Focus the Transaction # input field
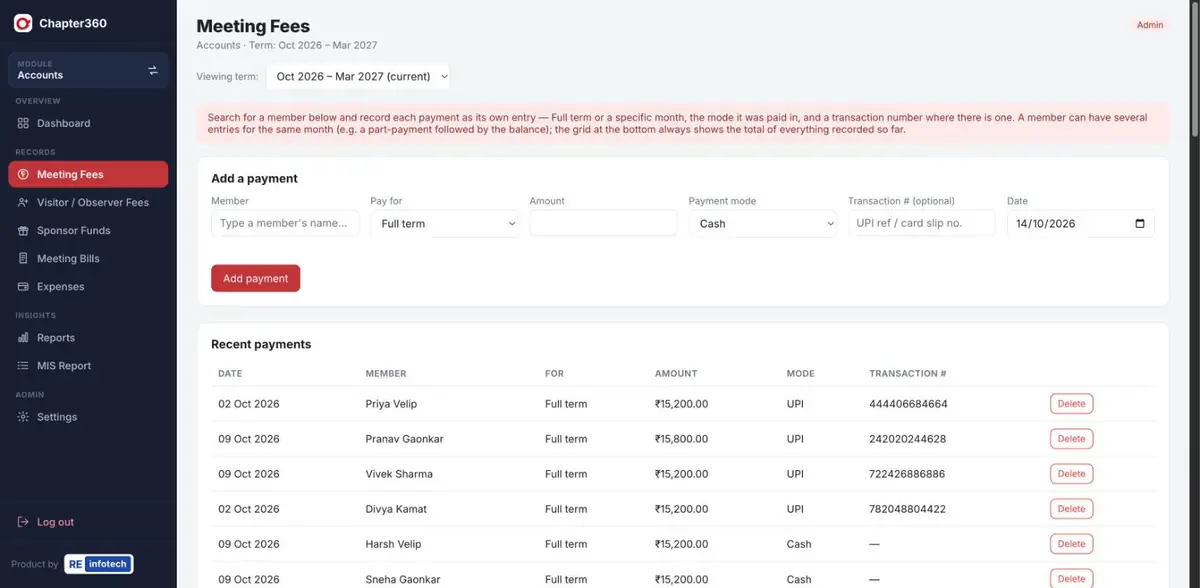 (922, 223)
